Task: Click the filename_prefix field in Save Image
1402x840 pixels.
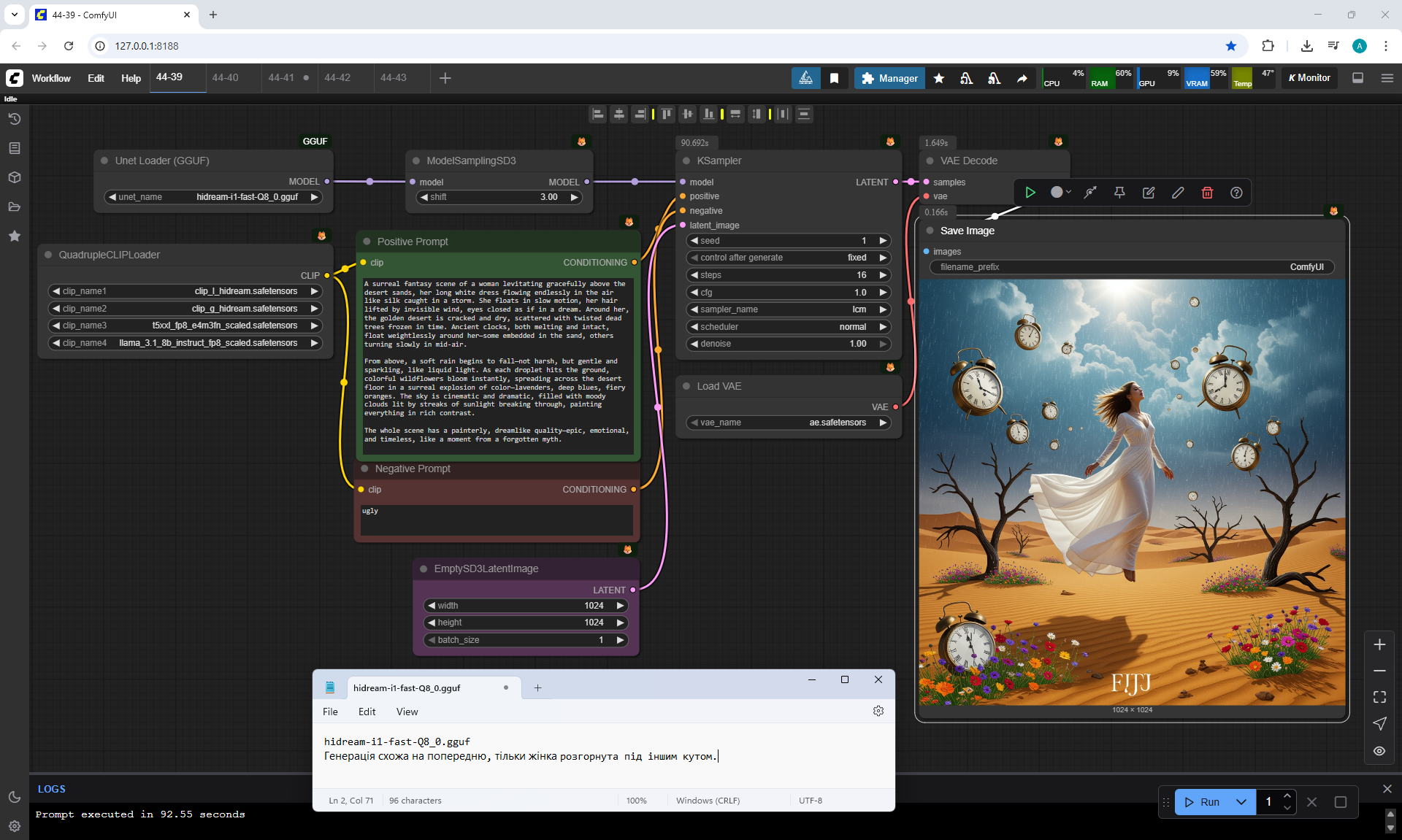Action: [1131, 267]
